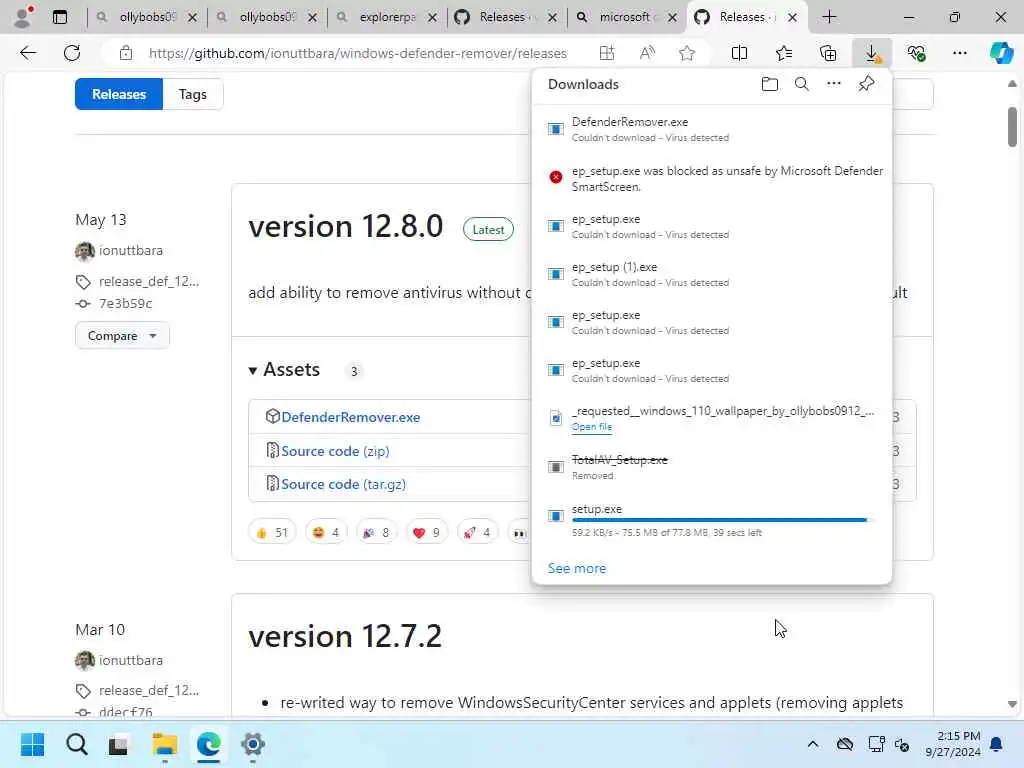Refresh the current page
1024x768 pixels.
(x=72, y=53)
